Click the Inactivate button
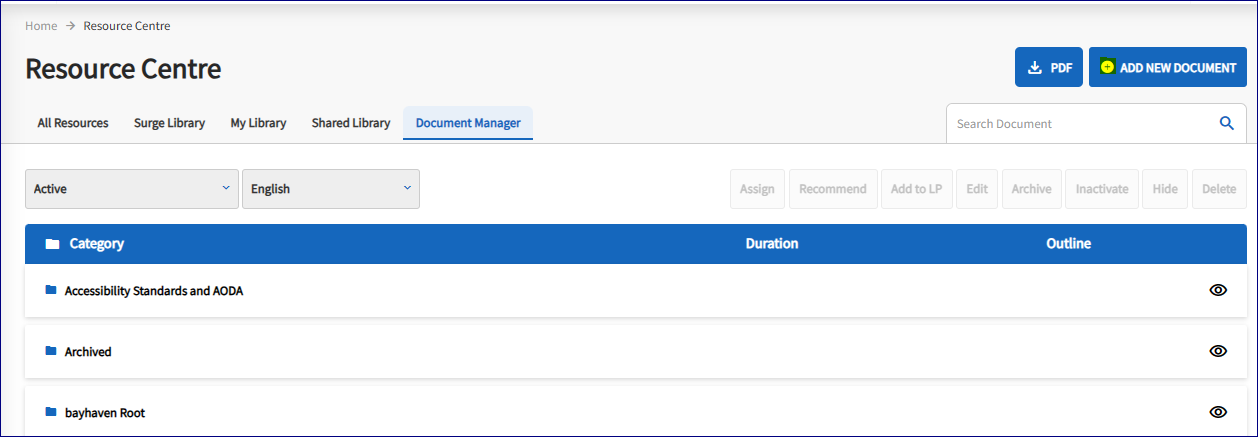Viewport: 1258px width, 437px height. 1102,189
